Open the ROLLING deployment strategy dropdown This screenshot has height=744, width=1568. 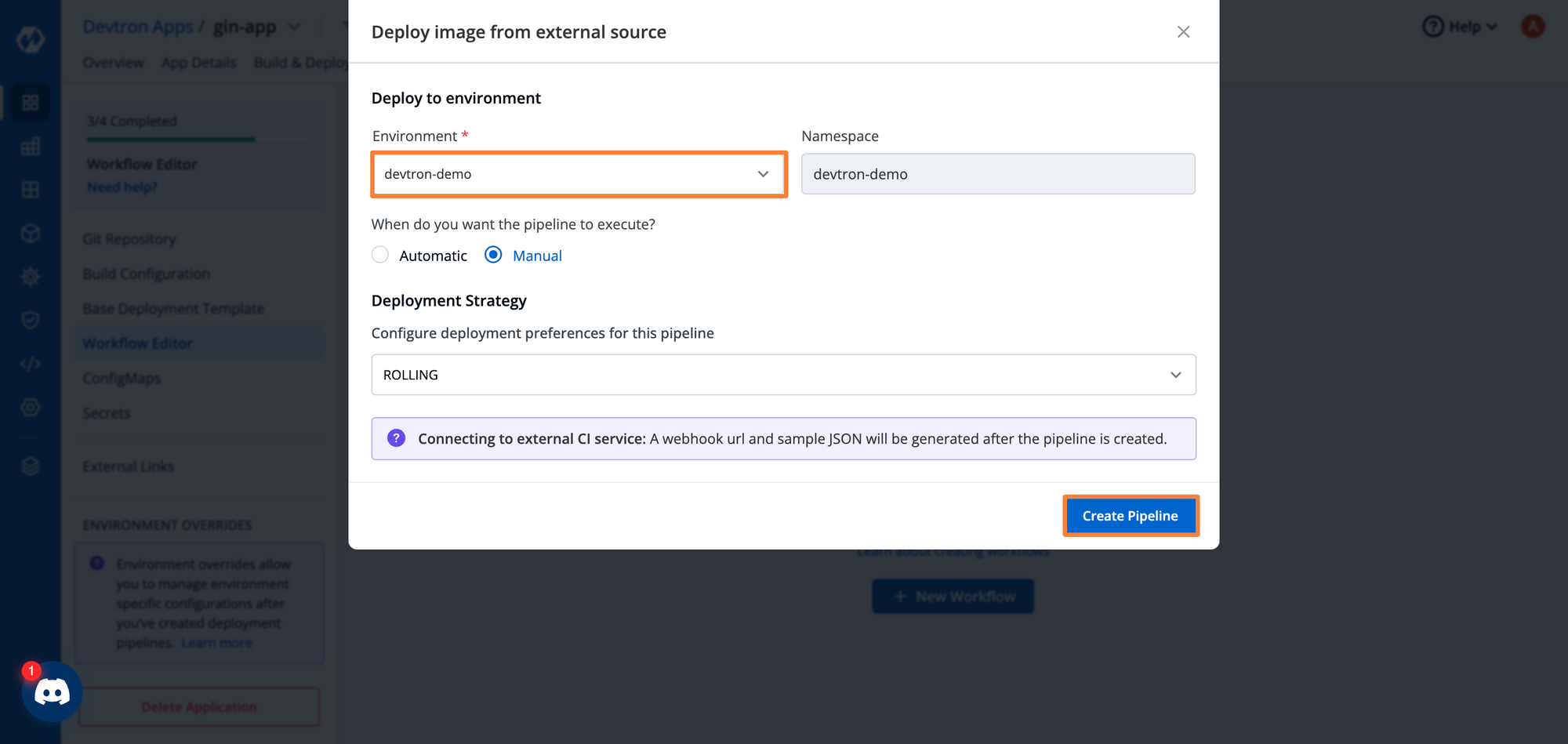click(x=783, y=375)
